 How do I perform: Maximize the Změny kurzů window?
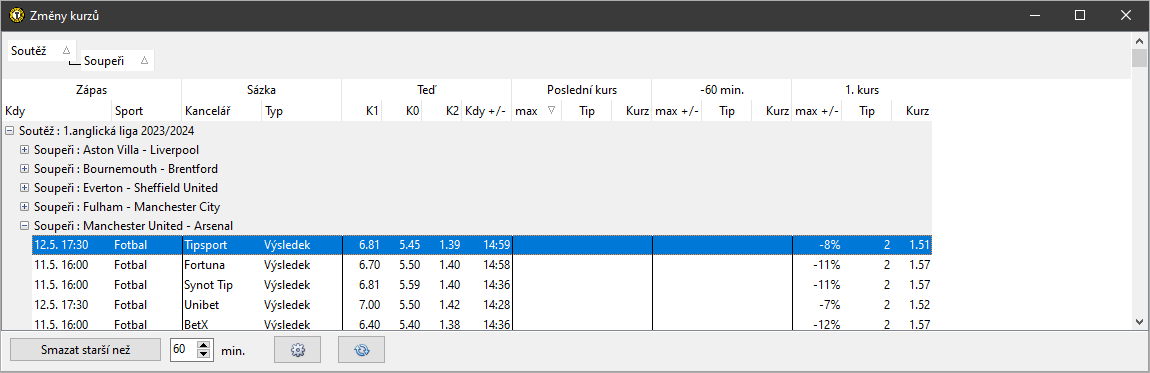tap(1080, 15)
